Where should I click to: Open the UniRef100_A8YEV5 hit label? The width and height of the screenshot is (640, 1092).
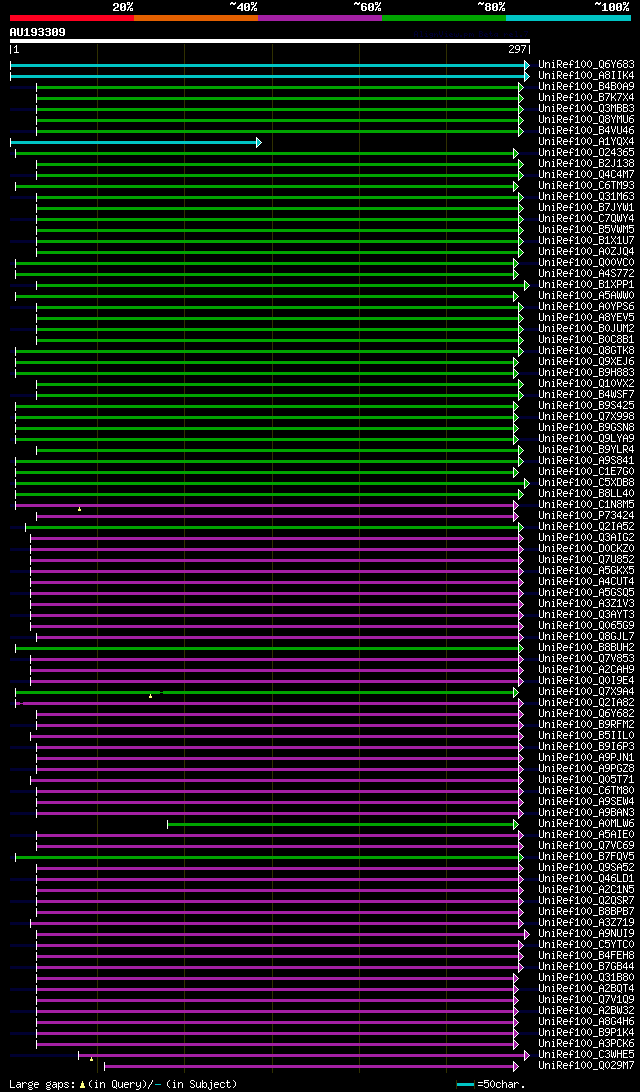[x=586, y=318]
